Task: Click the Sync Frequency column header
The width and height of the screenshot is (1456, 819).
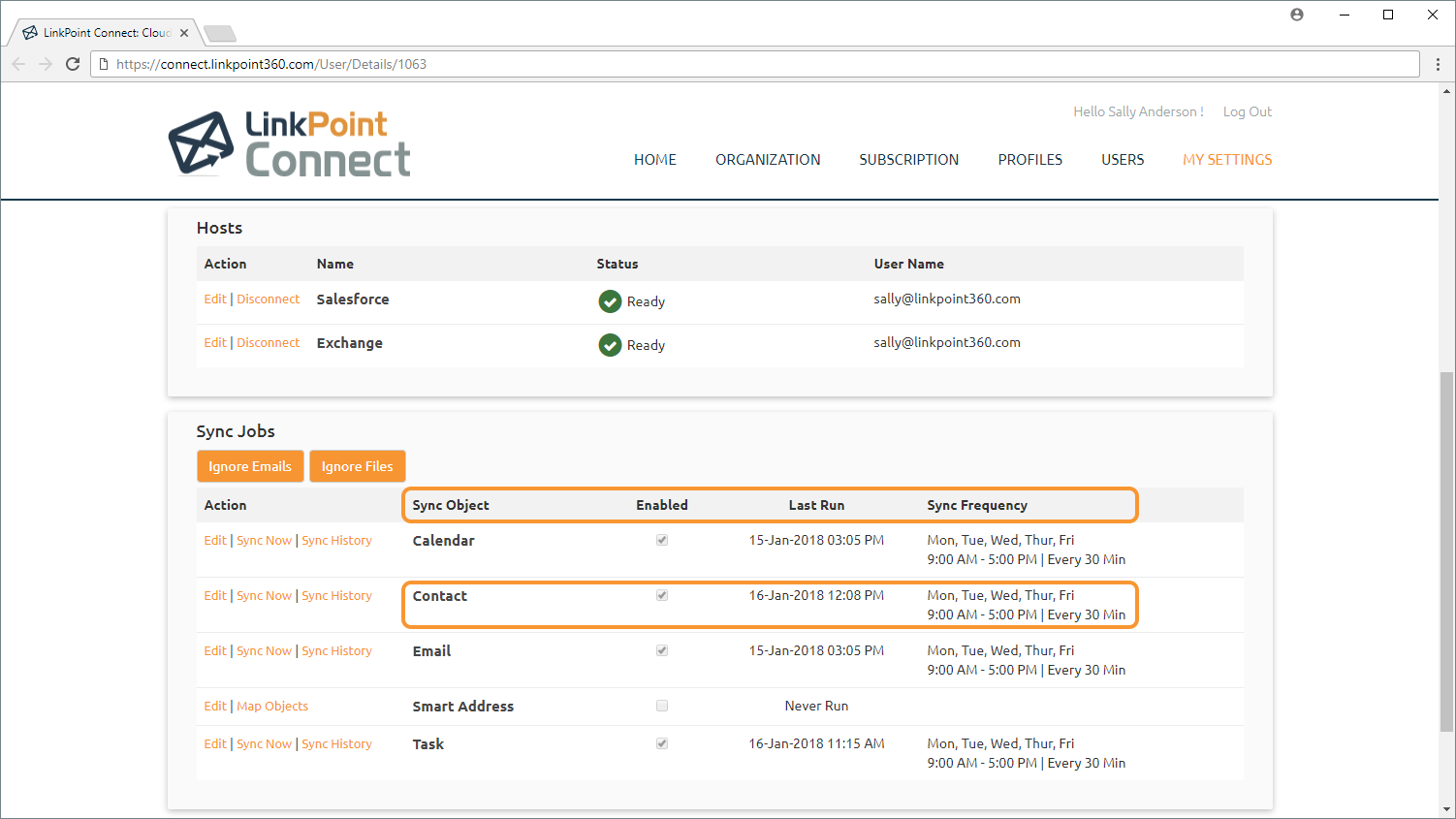Action: point(977,505)
